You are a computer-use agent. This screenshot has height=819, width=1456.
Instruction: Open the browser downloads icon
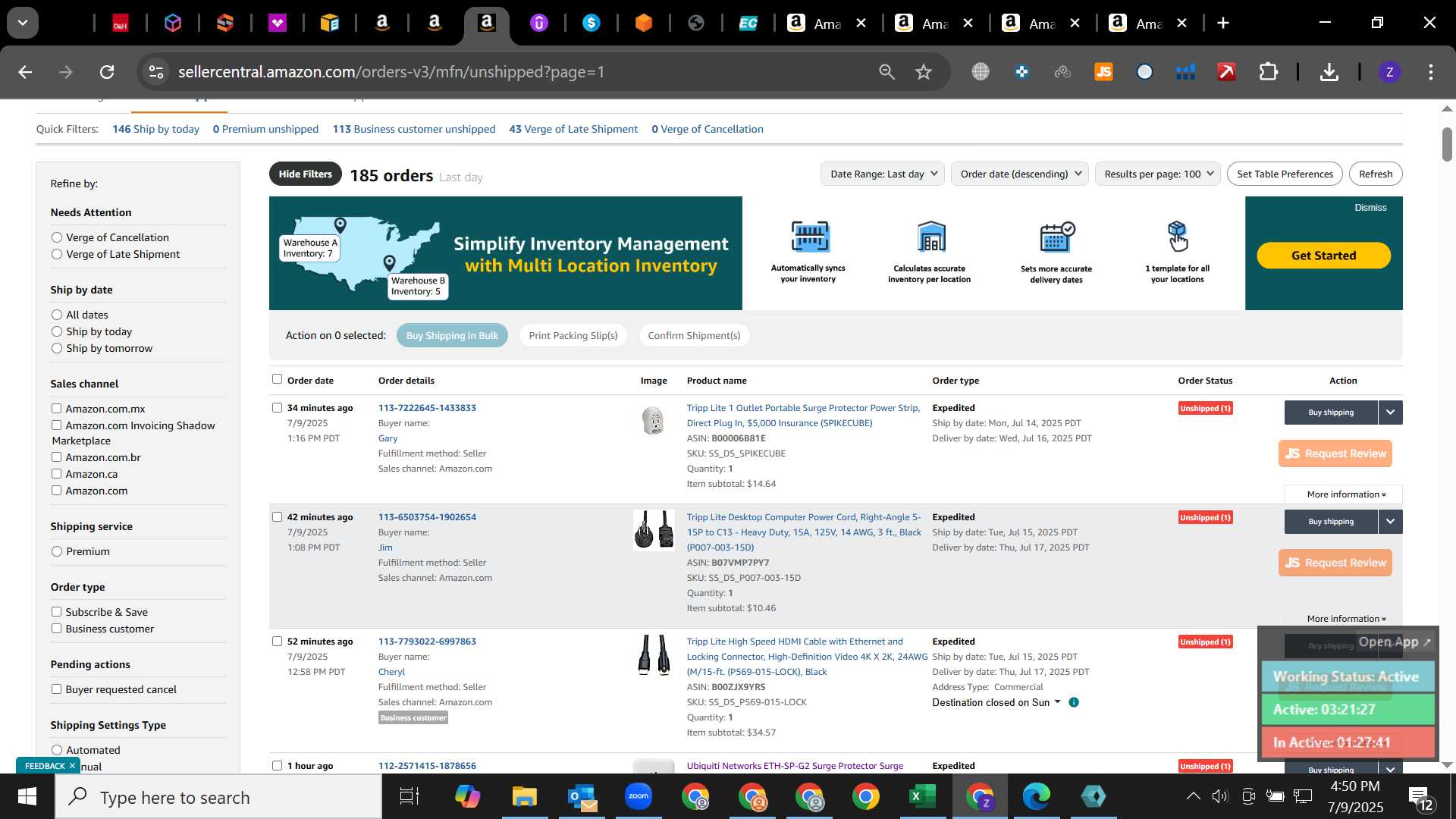[1329, 72]
